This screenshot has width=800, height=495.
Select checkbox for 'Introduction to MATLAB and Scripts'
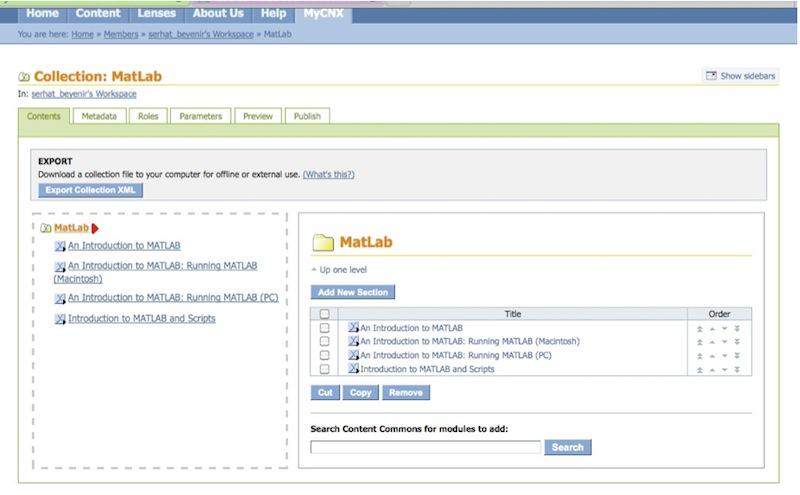pos(324,369)
